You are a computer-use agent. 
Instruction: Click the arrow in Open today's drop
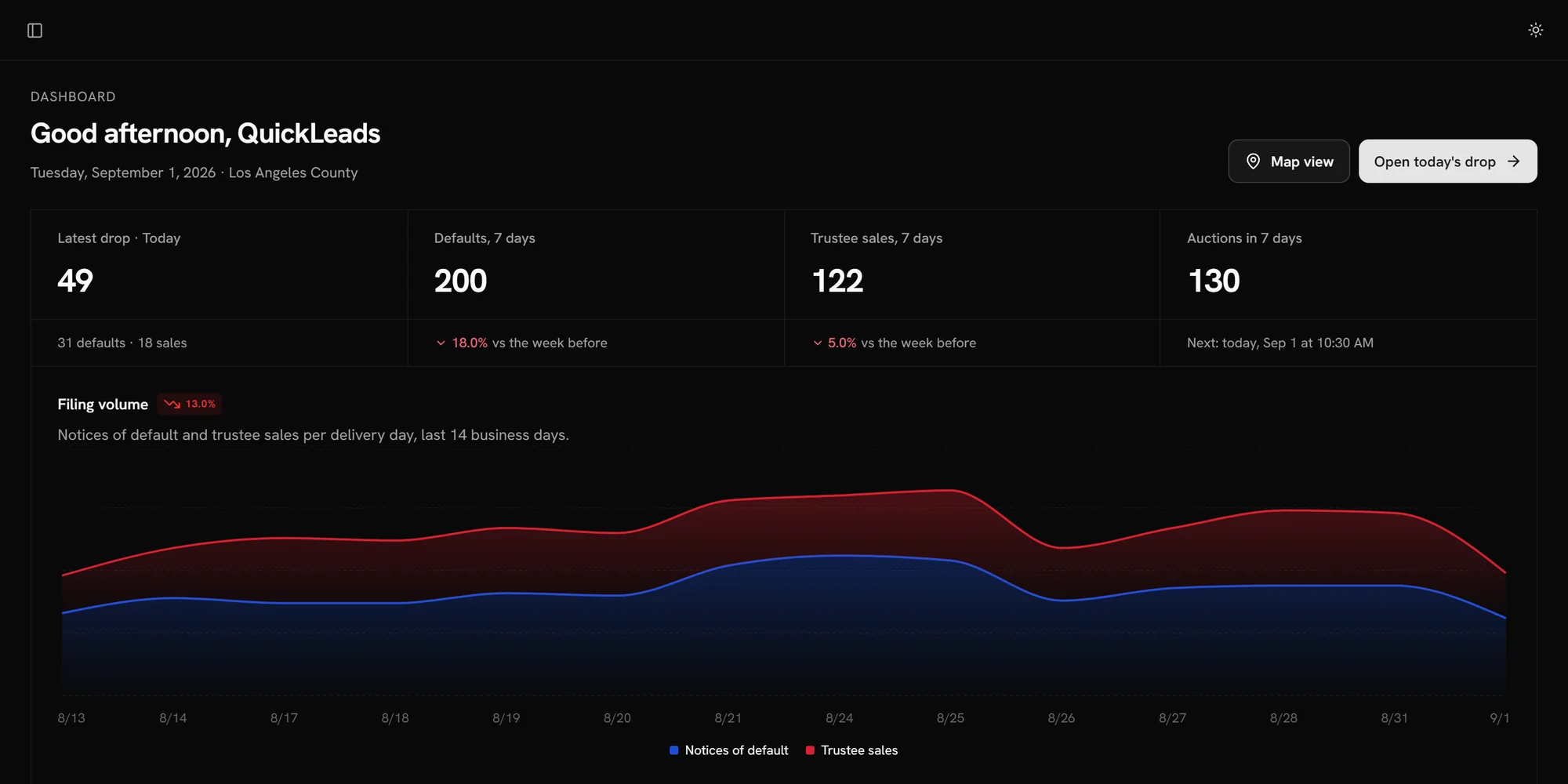1513,162
